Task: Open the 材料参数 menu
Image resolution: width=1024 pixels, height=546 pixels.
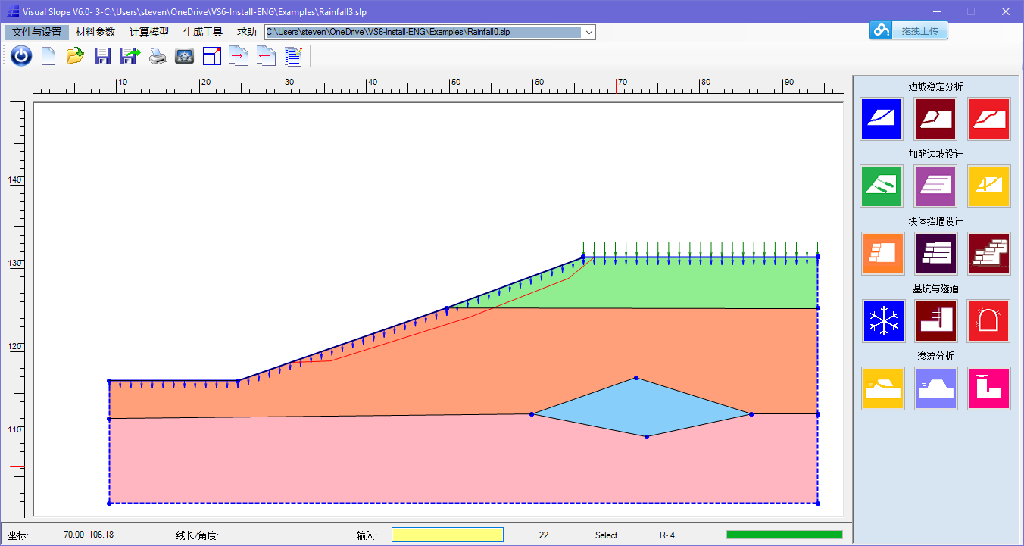Action: 95,32
